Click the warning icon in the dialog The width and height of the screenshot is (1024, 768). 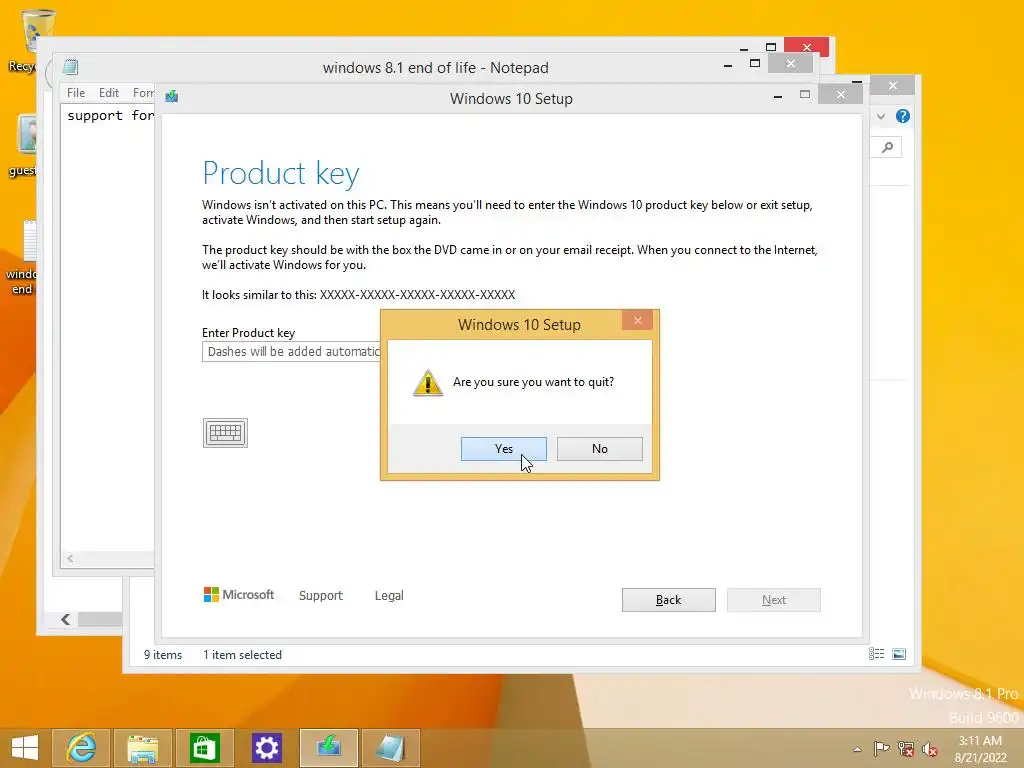(428, 383)
